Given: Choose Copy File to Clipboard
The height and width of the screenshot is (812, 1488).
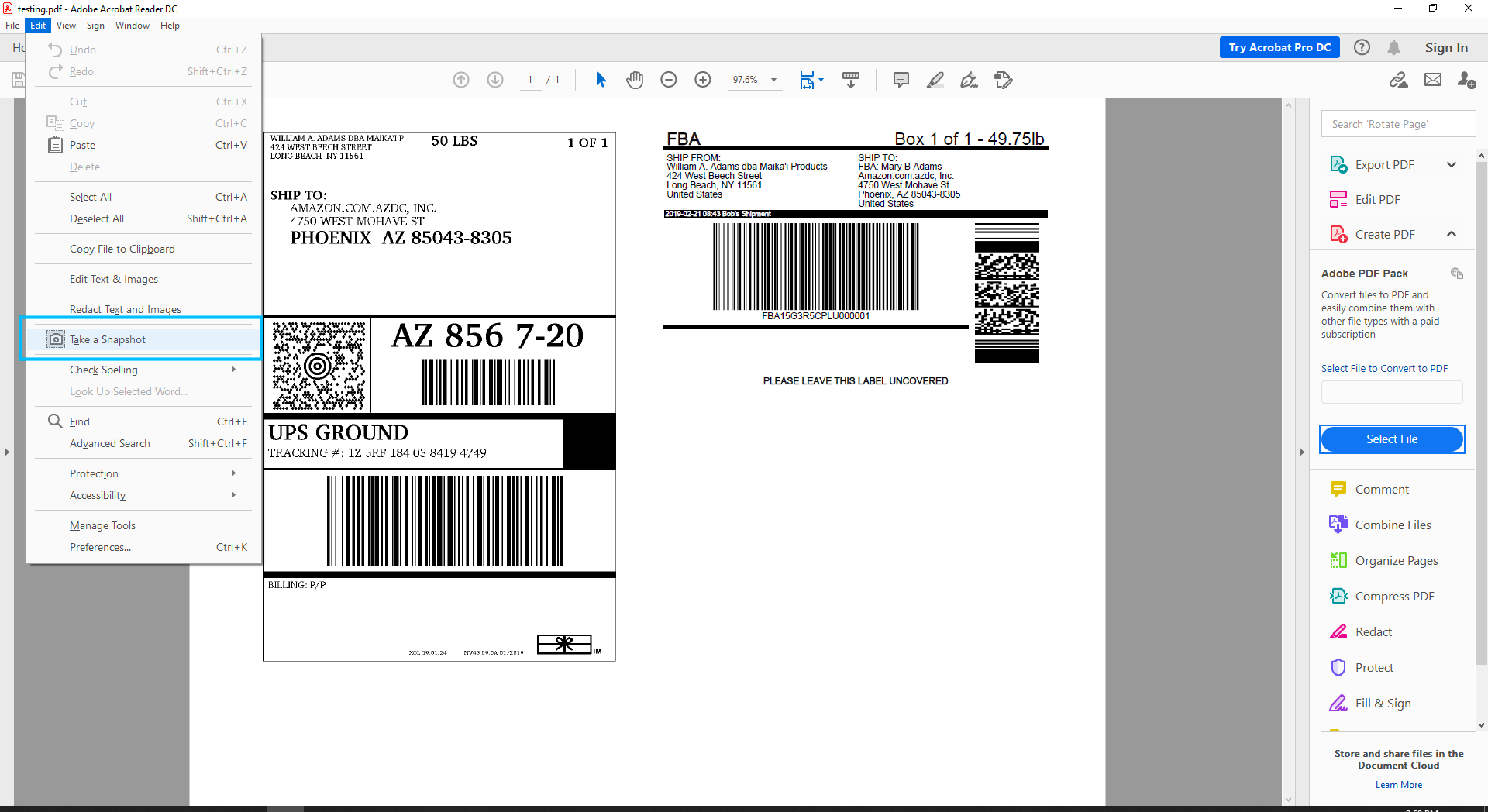Looking at the screenshot, I should coord(143,249).
